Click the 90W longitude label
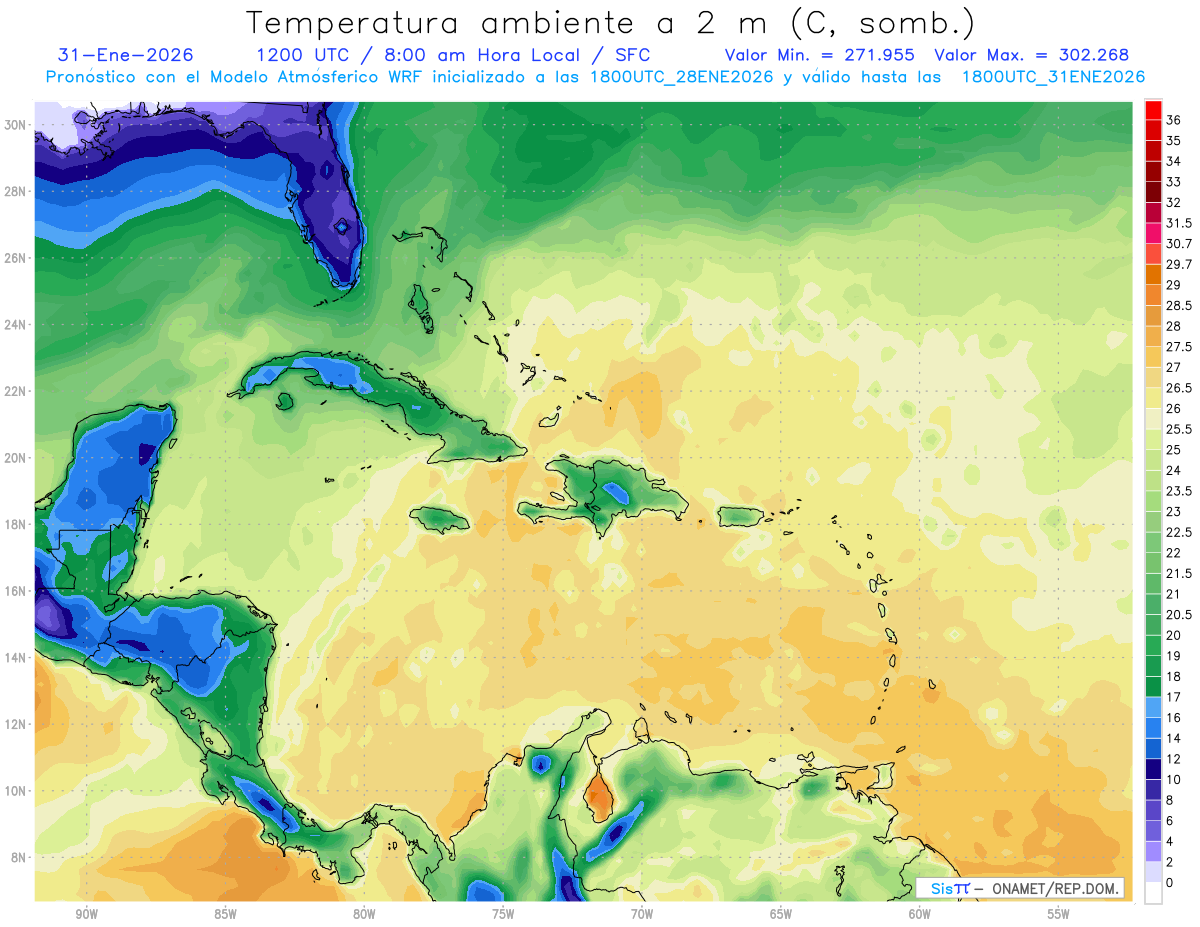Image resolution: width=1200 pixels, height=927 pixels. (86, 914)
